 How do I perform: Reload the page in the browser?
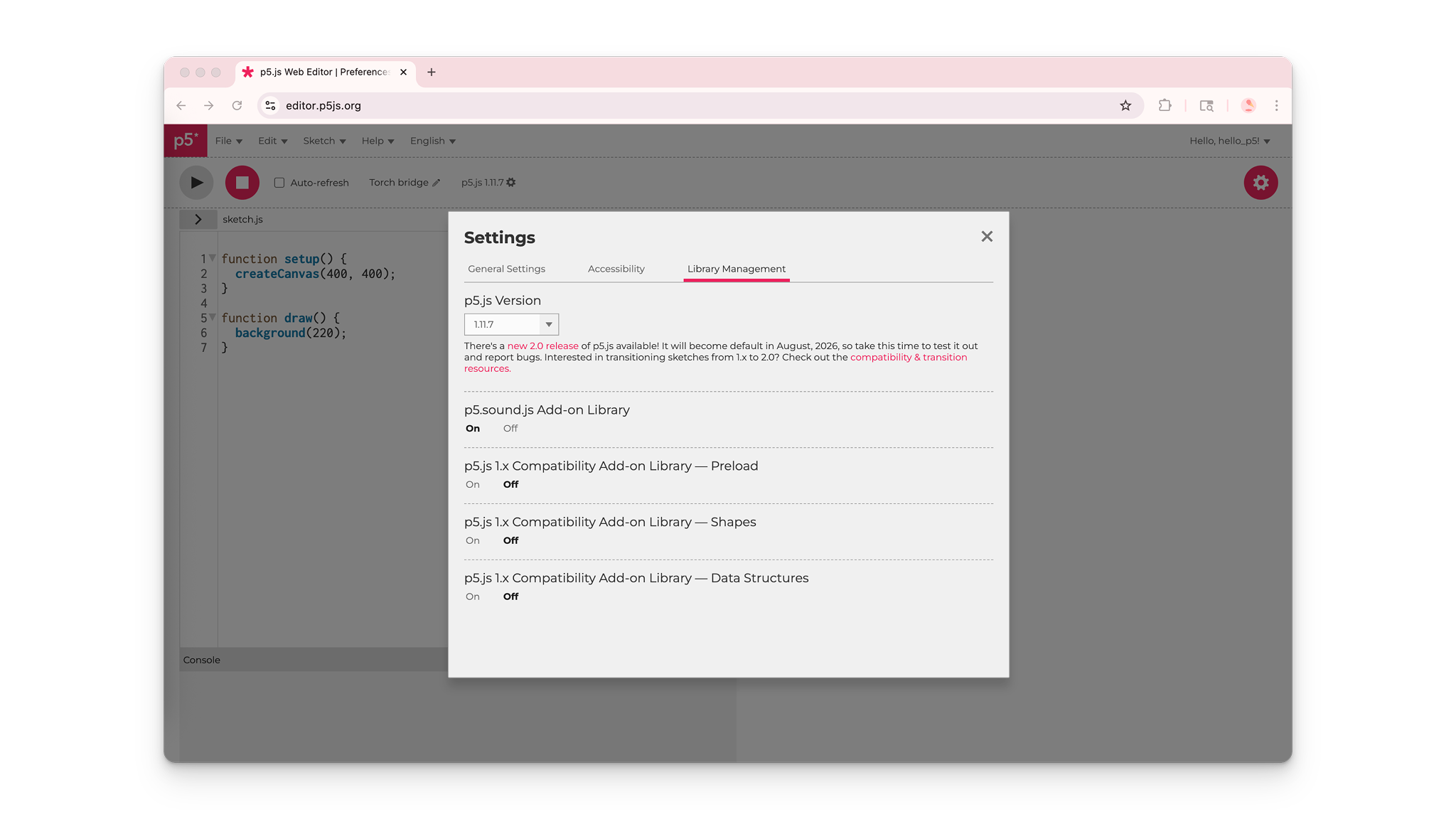237,105
